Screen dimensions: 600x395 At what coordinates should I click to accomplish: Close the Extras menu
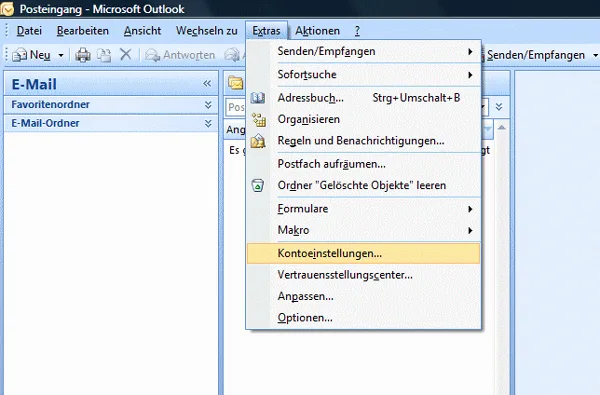[266, 31]
